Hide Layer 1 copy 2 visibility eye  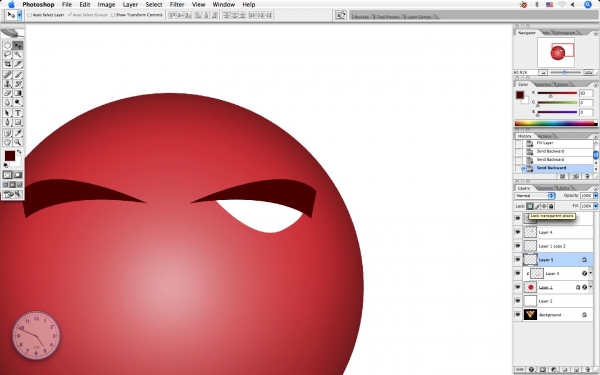(518, 246)
